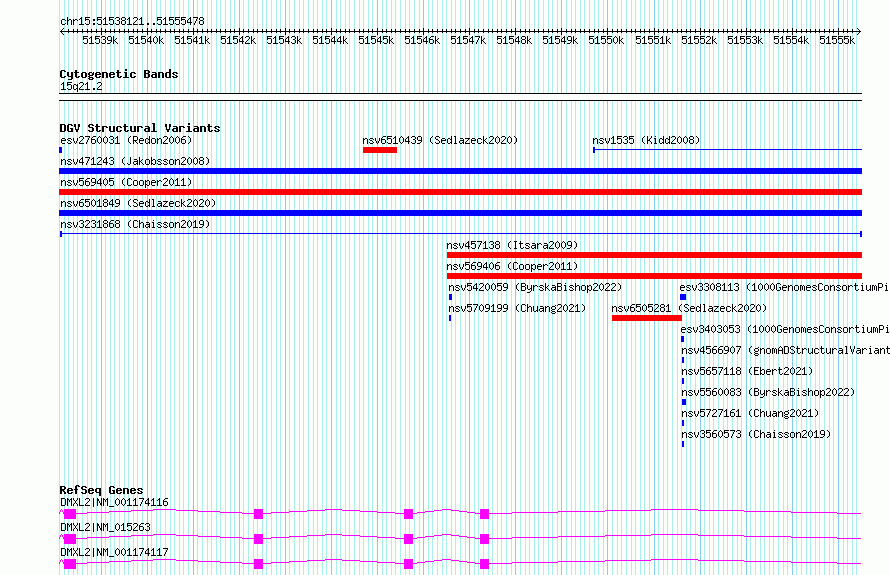The height and width of the screenshot is (575, 890).
Task: Click the DMXL2|NM_001174117 transcript label
Action: (114, 552)
